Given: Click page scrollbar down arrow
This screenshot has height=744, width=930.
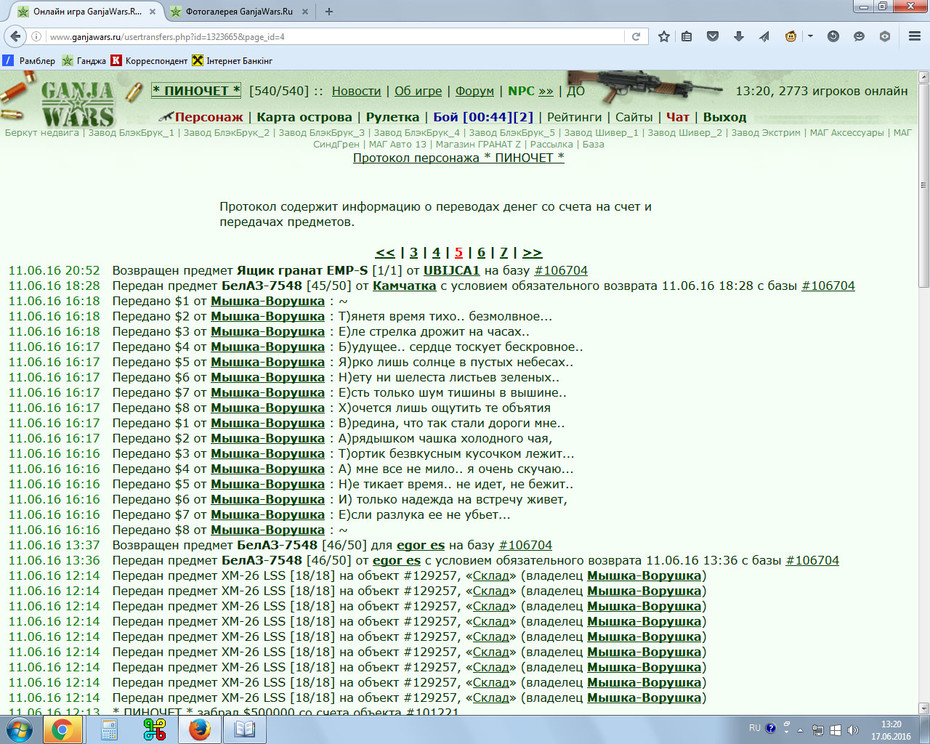Looking at the screenshot, I should pos(923,707).
